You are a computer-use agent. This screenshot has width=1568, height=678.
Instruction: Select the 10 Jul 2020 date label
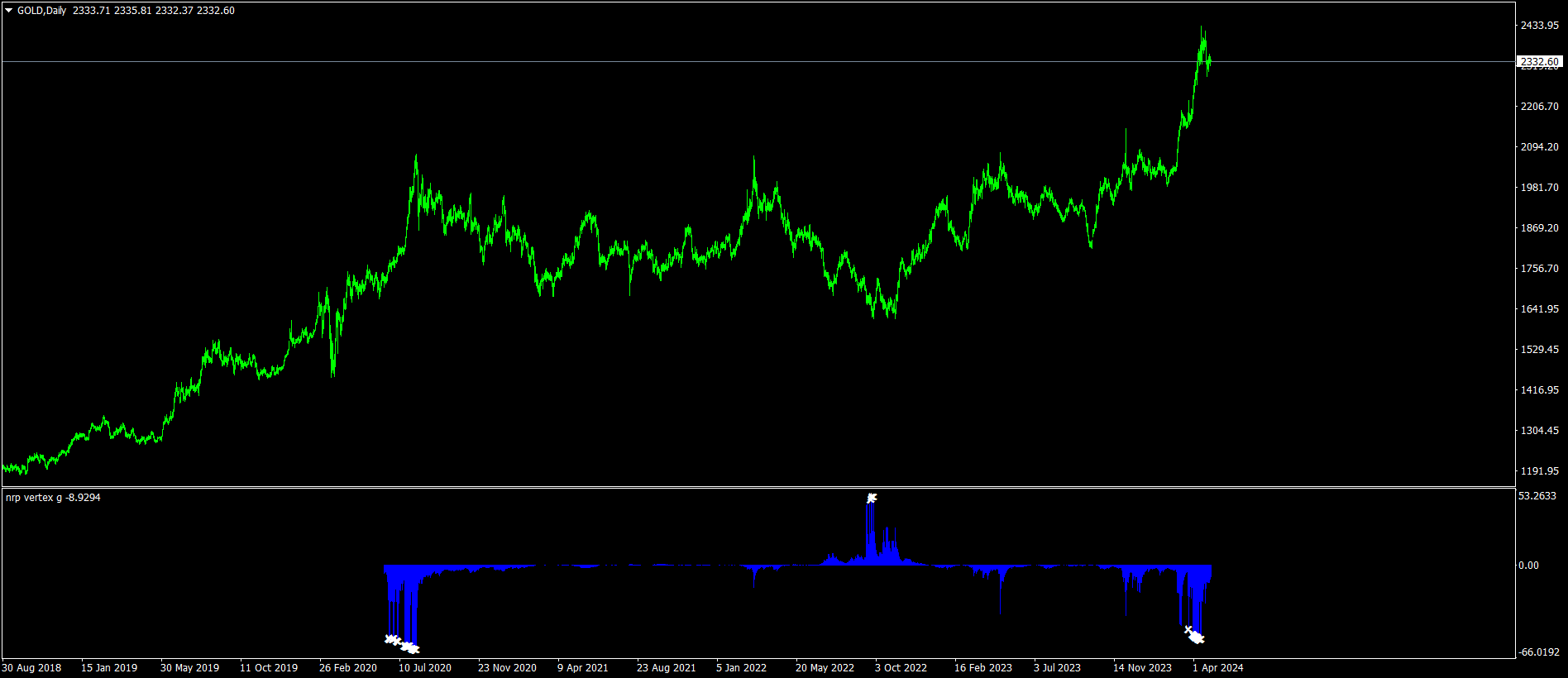click(x=425, y=668)
